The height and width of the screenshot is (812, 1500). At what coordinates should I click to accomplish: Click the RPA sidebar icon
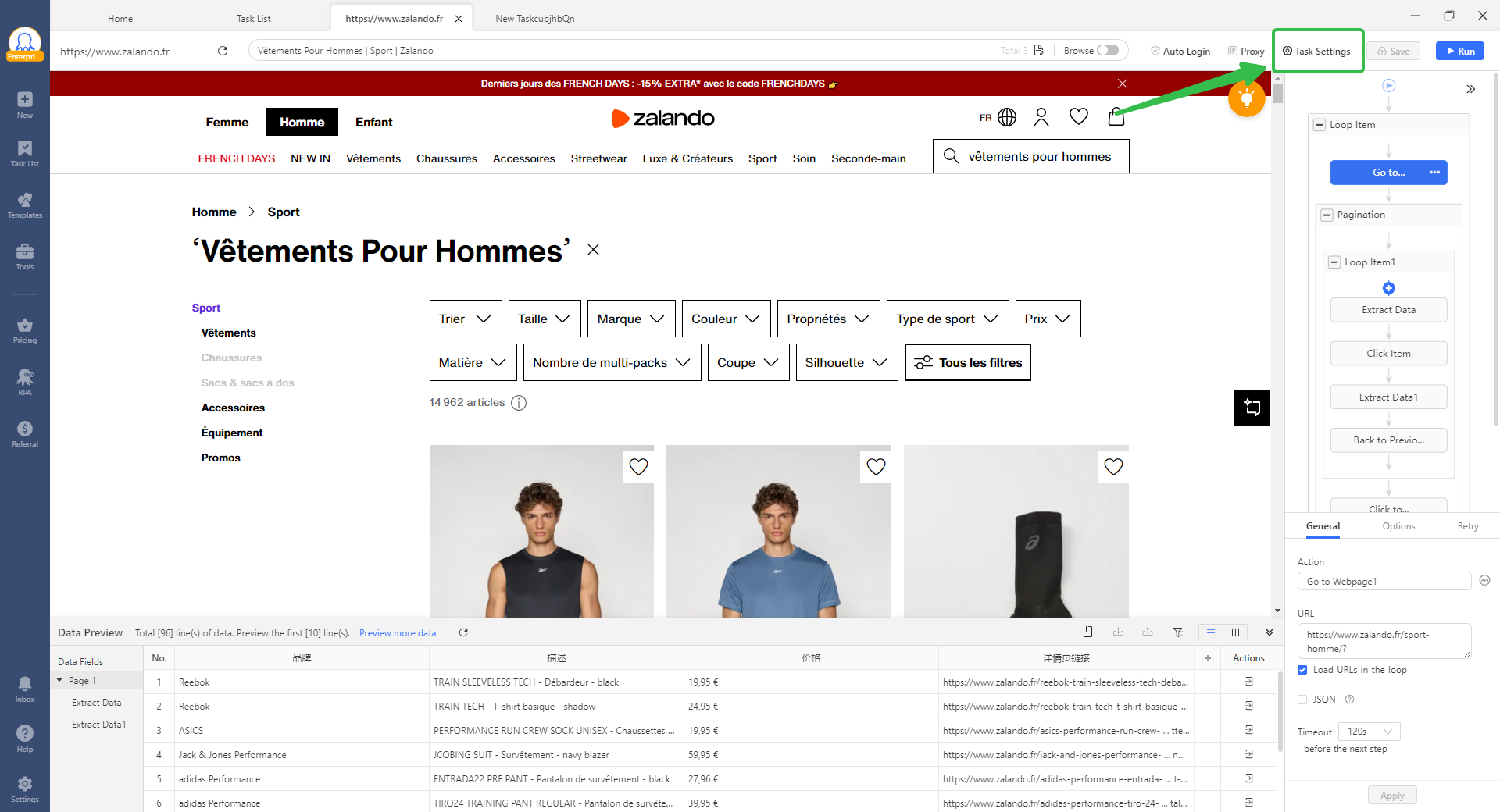pyautogui.click(x=24, y=382)
